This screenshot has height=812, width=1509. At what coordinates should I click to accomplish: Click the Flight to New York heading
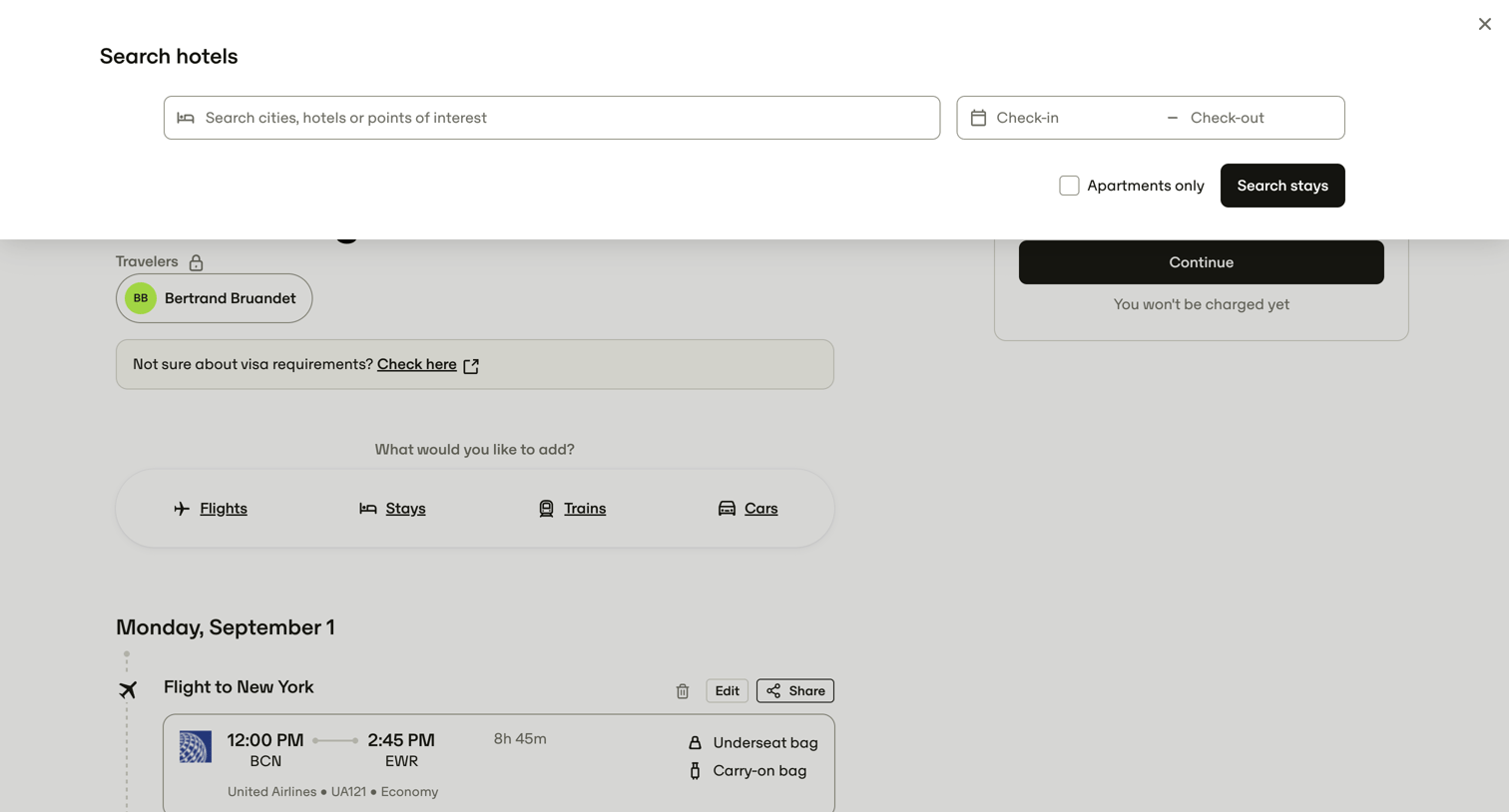point(239,687)
